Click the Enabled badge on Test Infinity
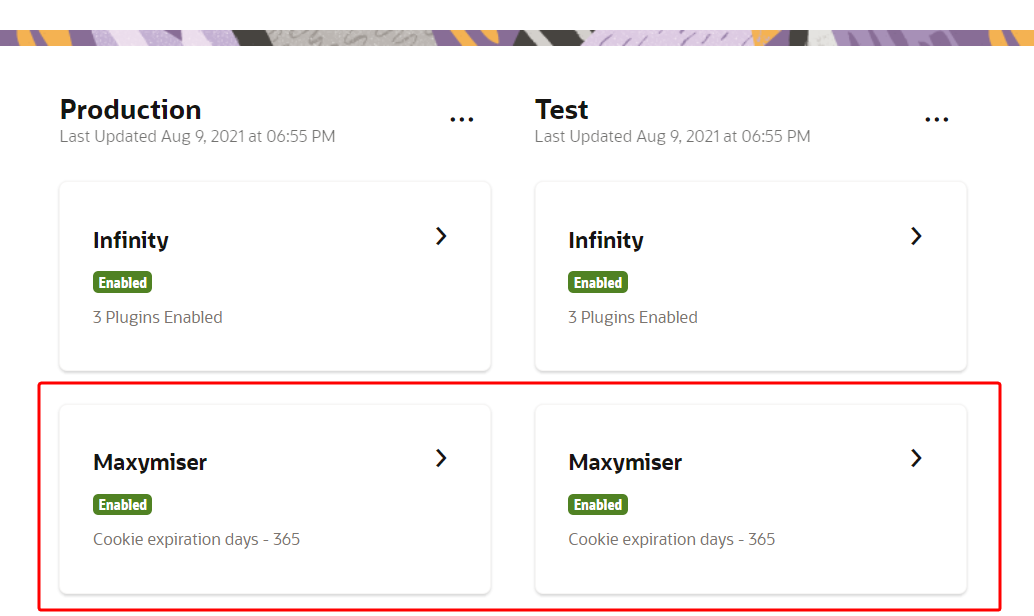 pyautogui.click(x=598, y=283)
